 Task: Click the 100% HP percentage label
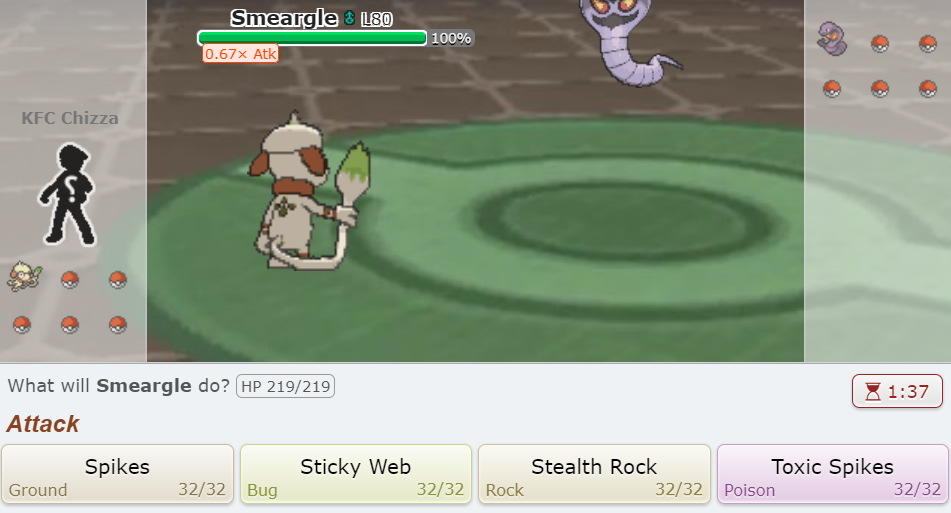click(451, 38)
